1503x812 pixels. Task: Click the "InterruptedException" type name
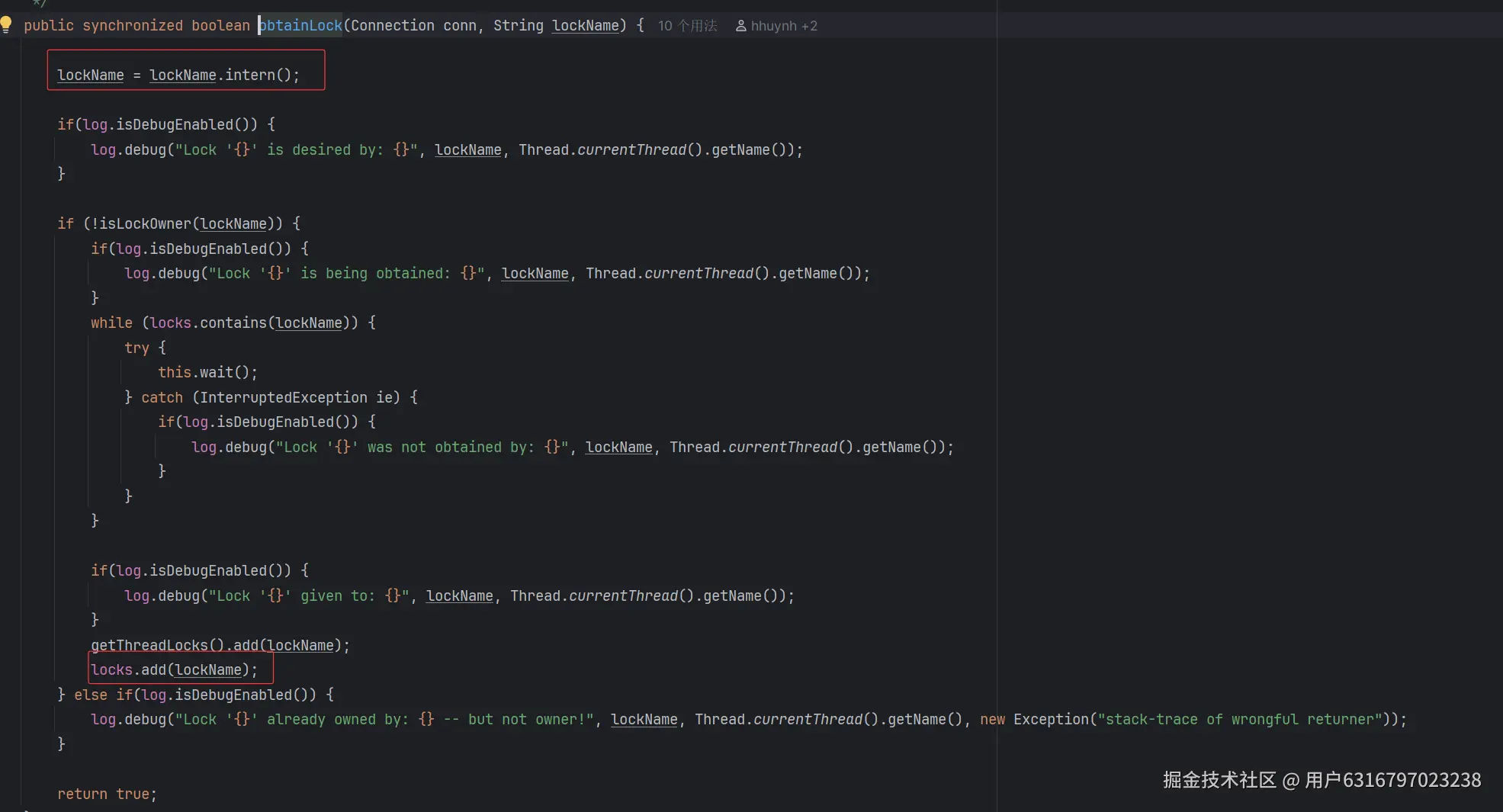click(284, 398)
